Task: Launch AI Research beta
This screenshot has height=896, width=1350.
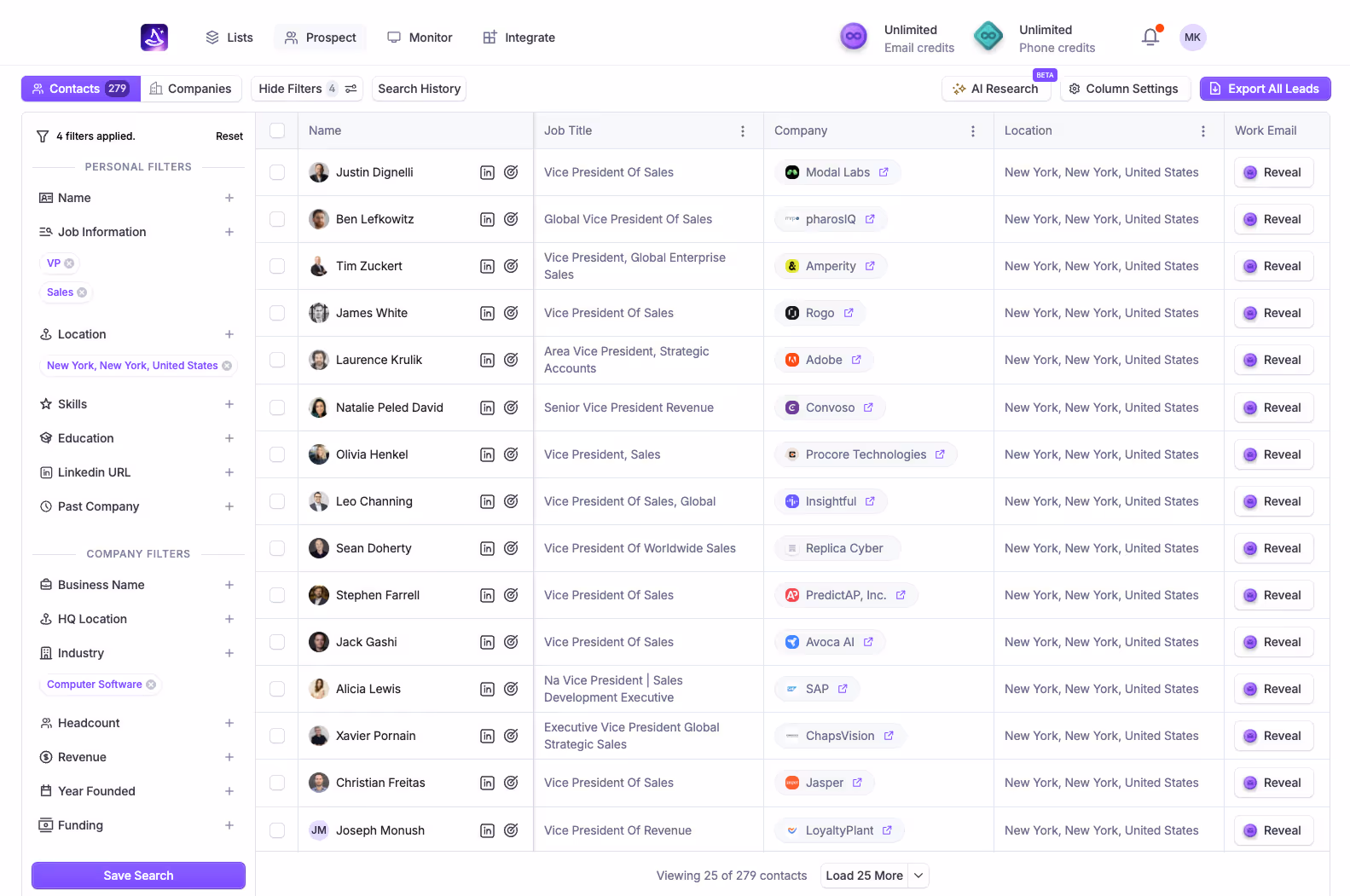Action: 995,89
